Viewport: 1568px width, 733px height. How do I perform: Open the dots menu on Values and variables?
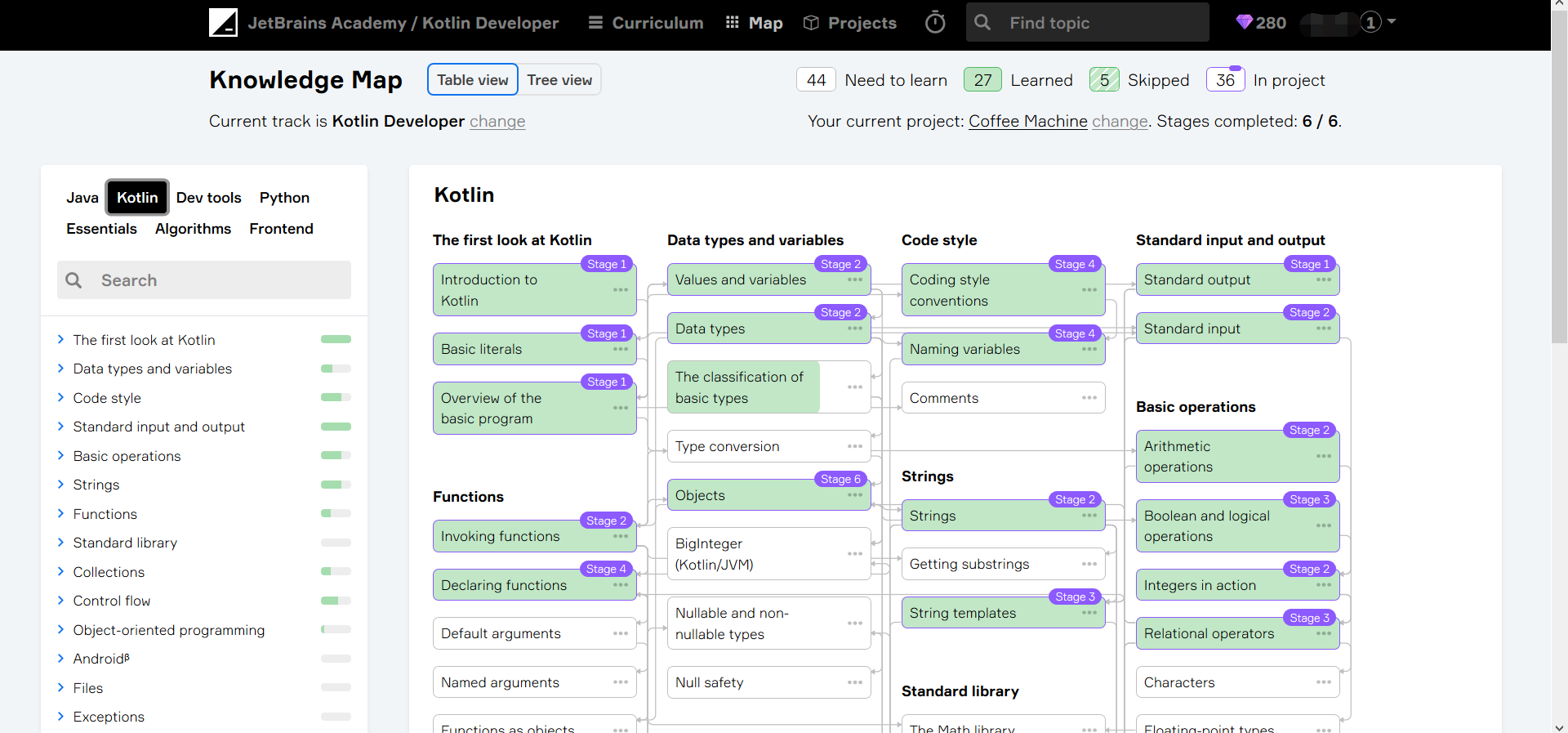click(855, 279)
